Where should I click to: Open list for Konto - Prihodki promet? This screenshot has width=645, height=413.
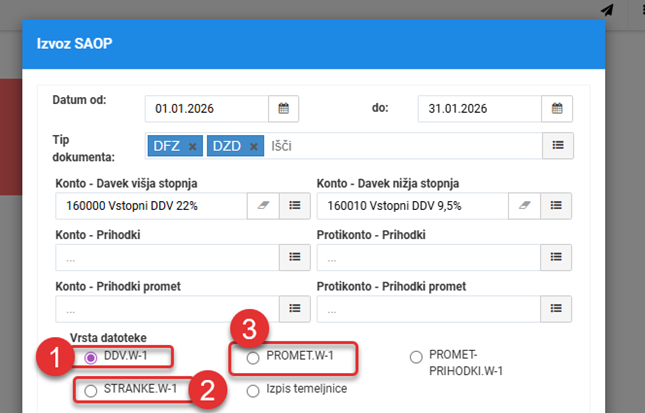(x=295, y=309)
